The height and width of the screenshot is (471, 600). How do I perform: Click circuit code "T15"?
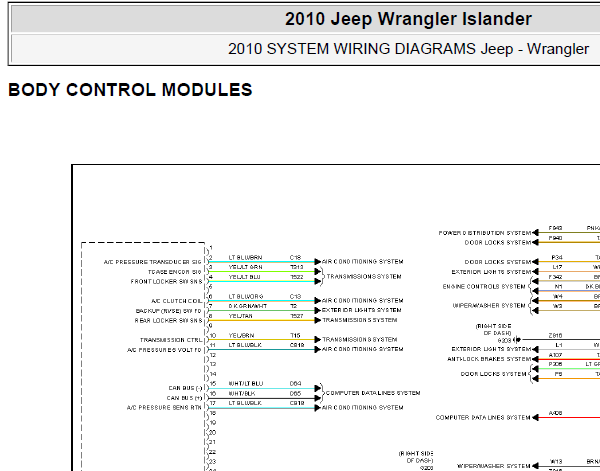point(295,336)
